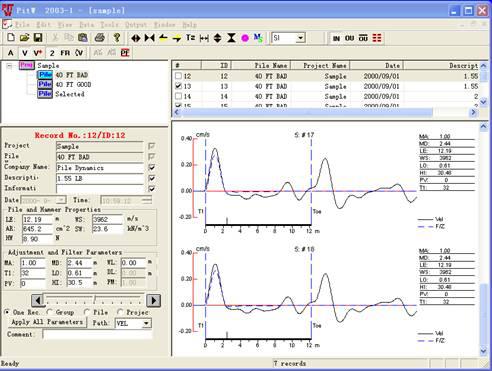Viewport: 492px width, 371px height.
Task: Click the vertical expand arrows icon
Action: point(217,38)
